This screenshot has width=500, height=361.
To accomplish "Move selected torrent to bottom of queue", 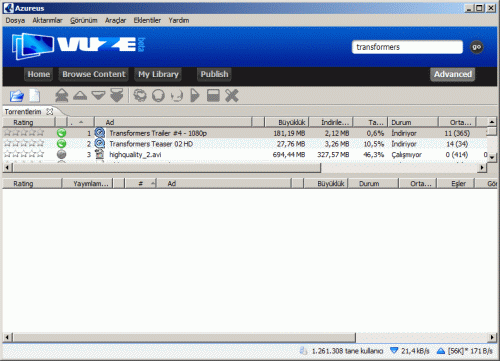I will (x=117, y=96).
